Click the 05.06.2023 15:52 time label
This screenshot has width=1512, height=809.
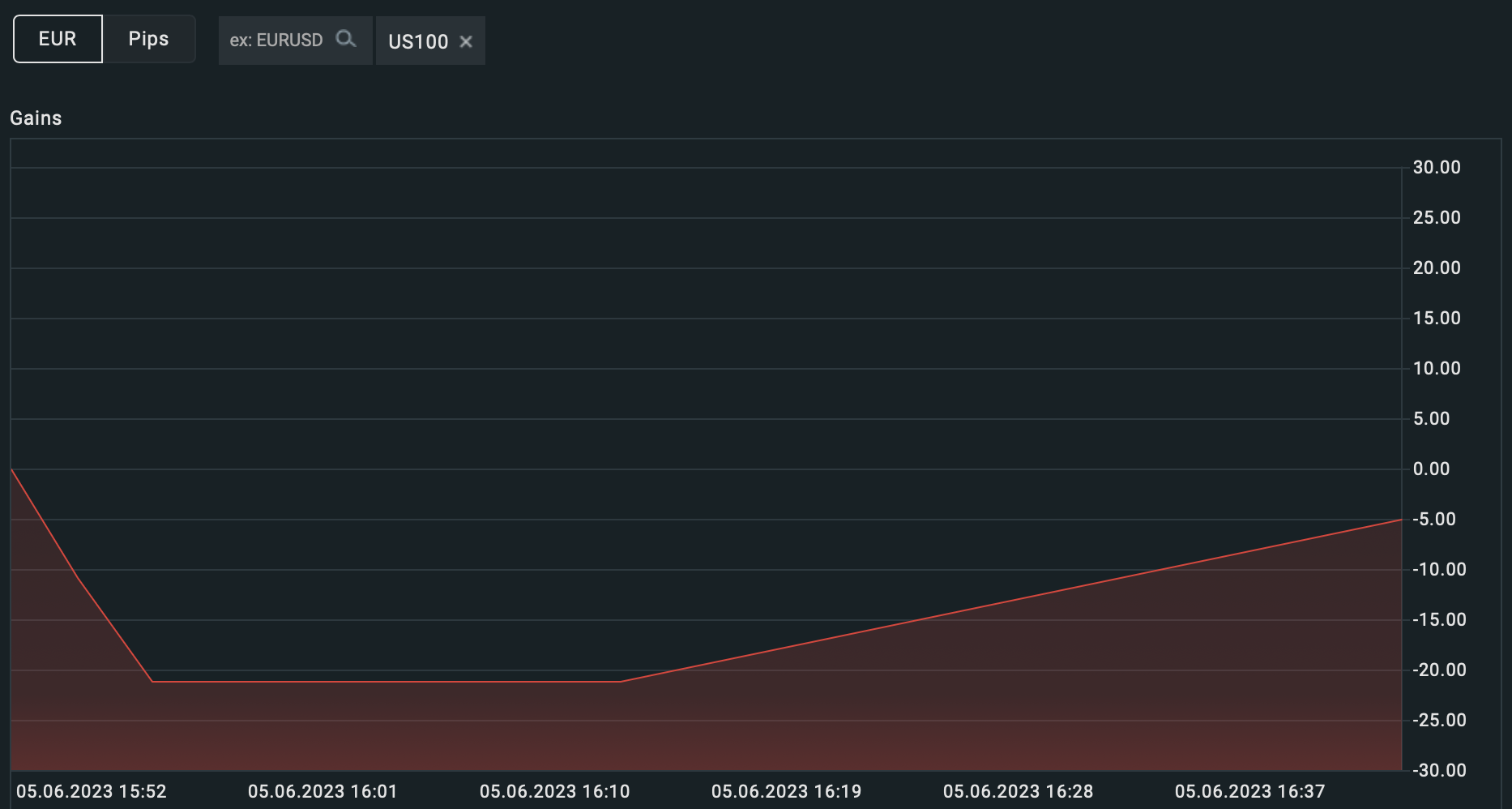(x=92, y=792)
